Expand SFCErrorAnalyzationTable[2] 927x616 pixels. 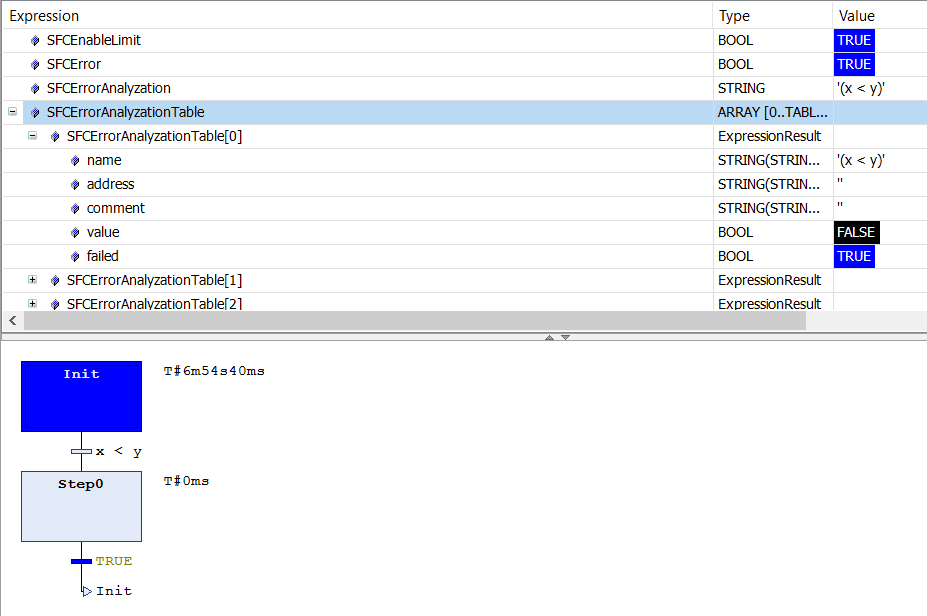pos(32,304)
